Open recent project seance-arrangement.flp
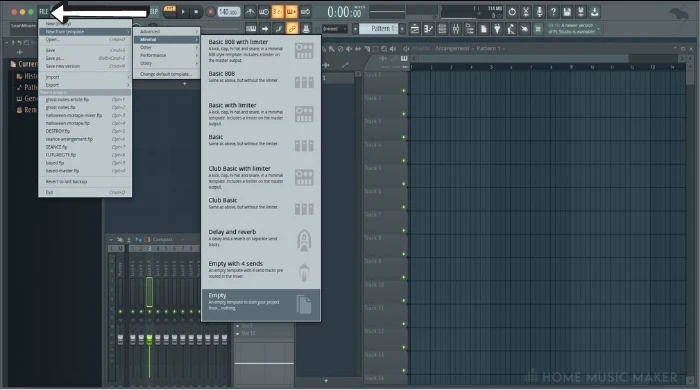 (85, 139)
